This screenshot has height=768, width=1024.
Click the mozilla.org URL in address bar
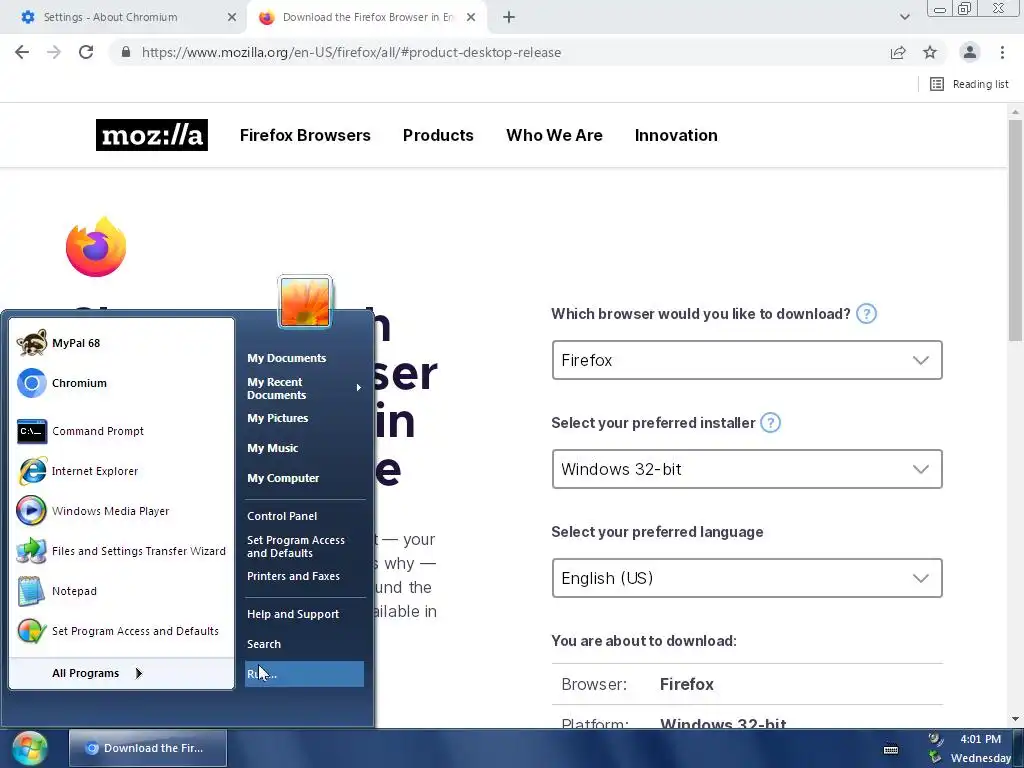click(x=351, y=52)
